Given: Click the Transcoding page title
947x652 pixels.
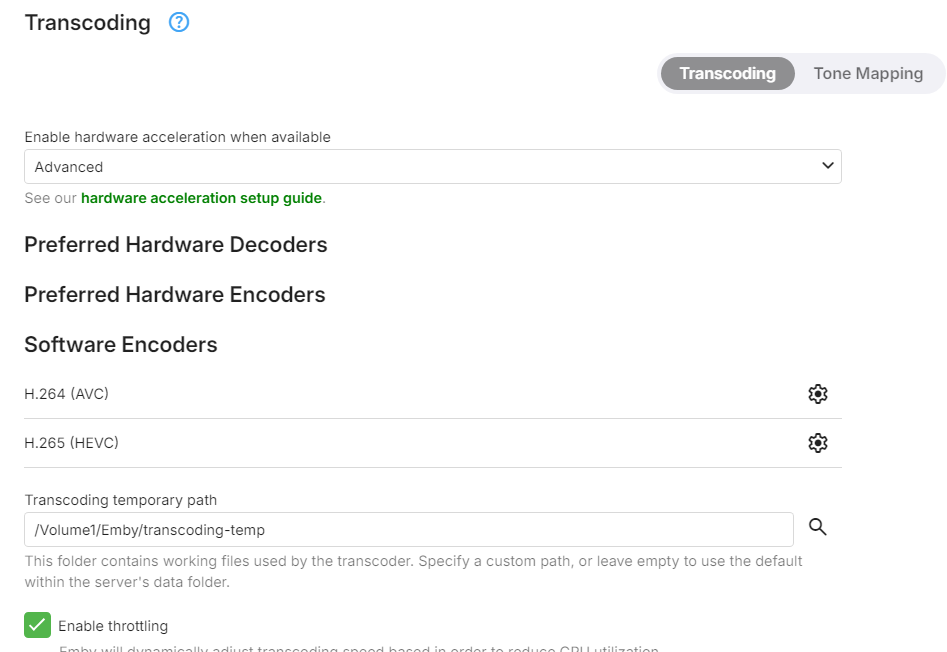Looking at the screenshot, I should pyautogui.click(x=87, y=22).
